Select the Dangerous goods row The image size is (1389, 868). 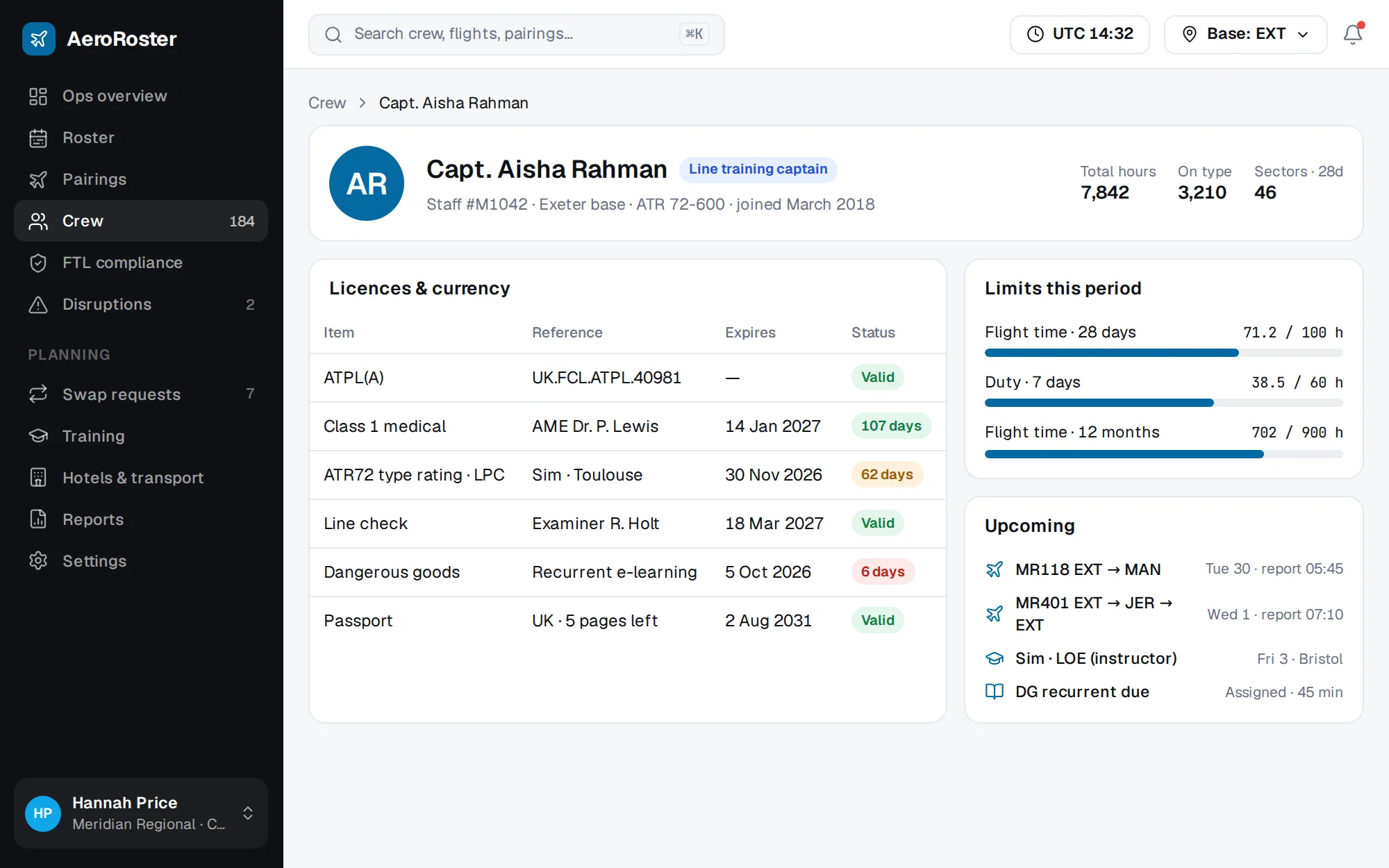pos(627,572)
